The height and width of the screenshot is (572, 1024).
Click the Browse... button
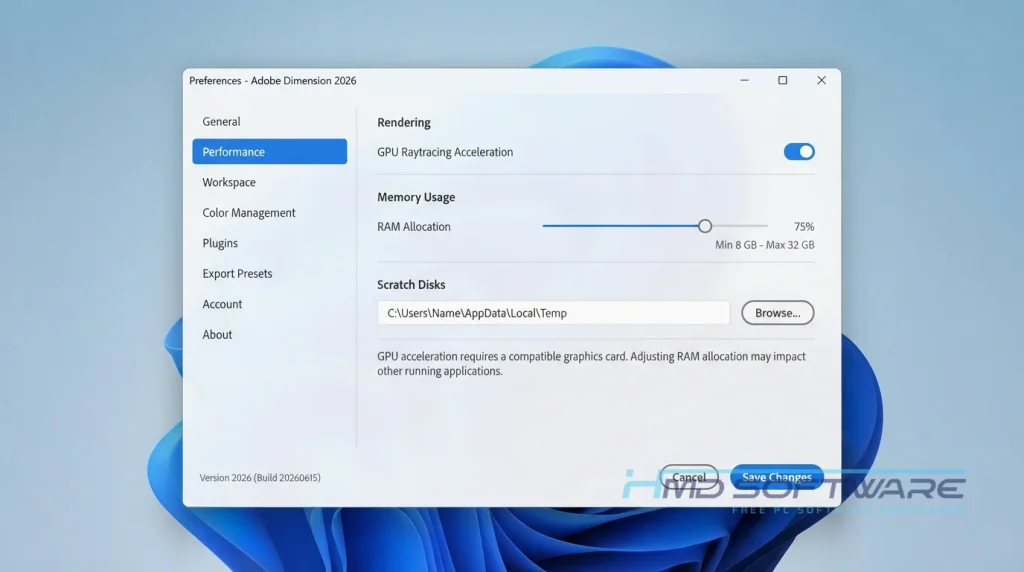coord(777,313)
